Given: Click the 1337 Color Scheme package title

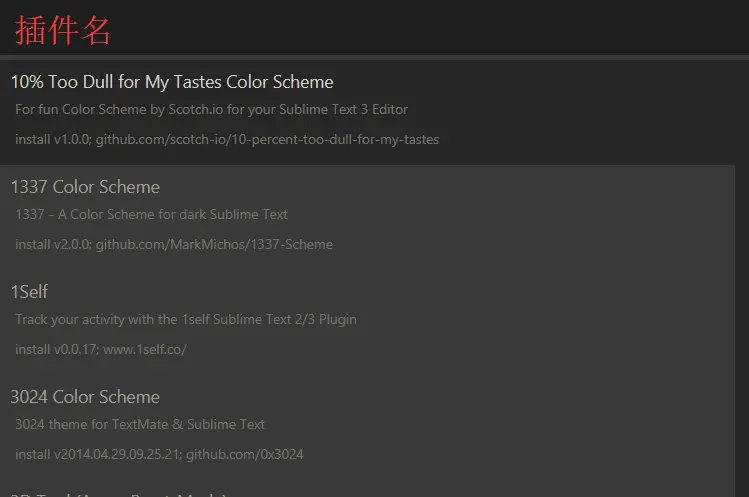Looking at the screenshot, I should click(x=85, y=187).
